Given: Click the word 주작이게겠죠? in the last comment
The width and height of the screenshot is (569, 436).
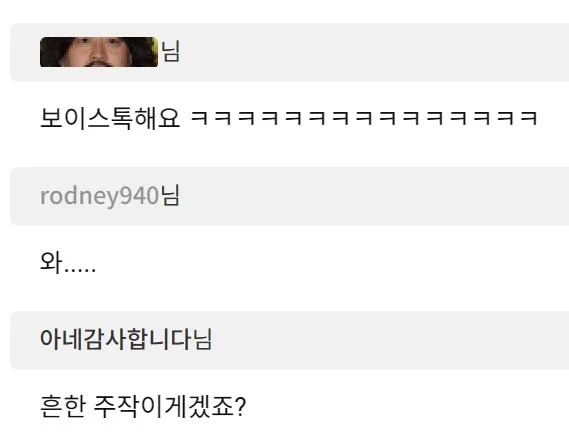Looking at the screenshot, I should point(170,407).
